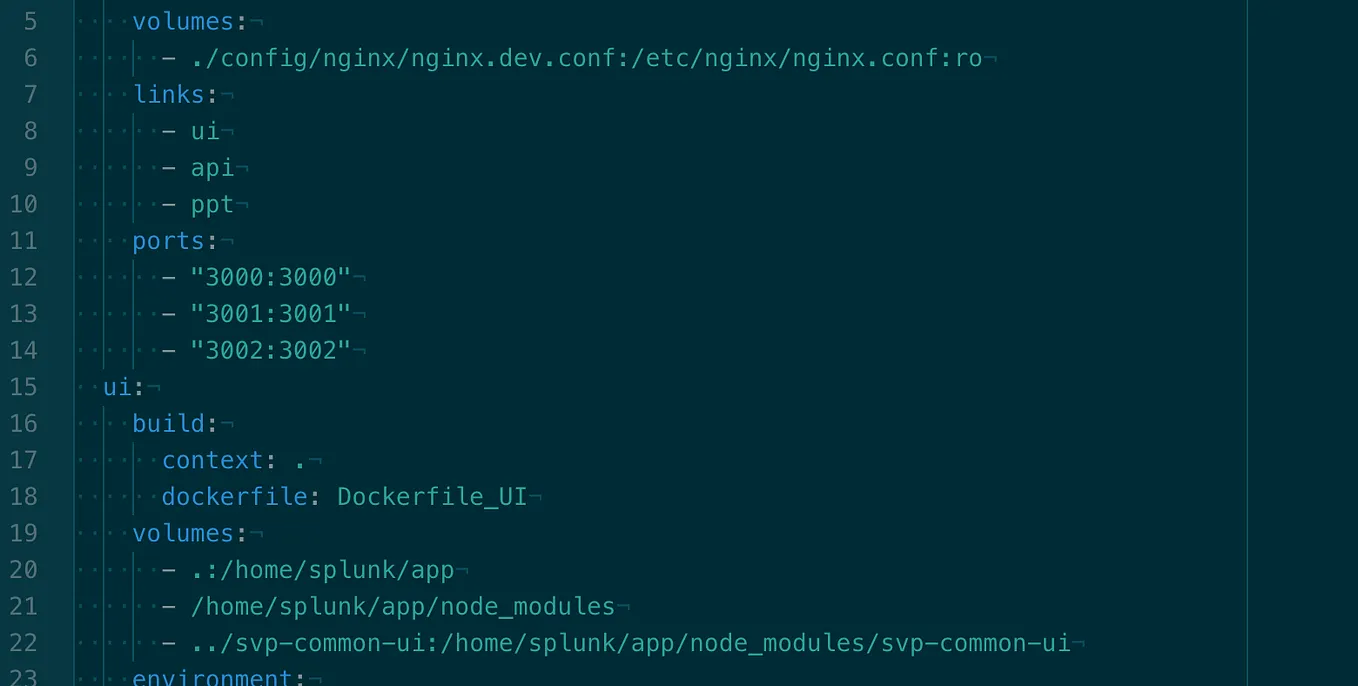This screenshot has height=686, width=1358.
Task: Place cursor on the nginx.dev.conf volume path
Action: click(x=586, y=58)
